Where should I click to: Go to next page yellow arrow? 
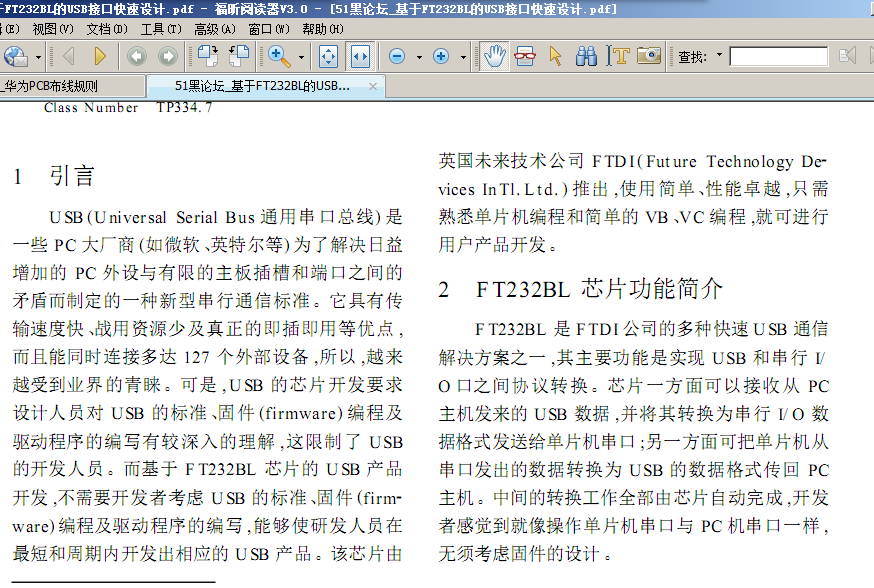(100, 56)
